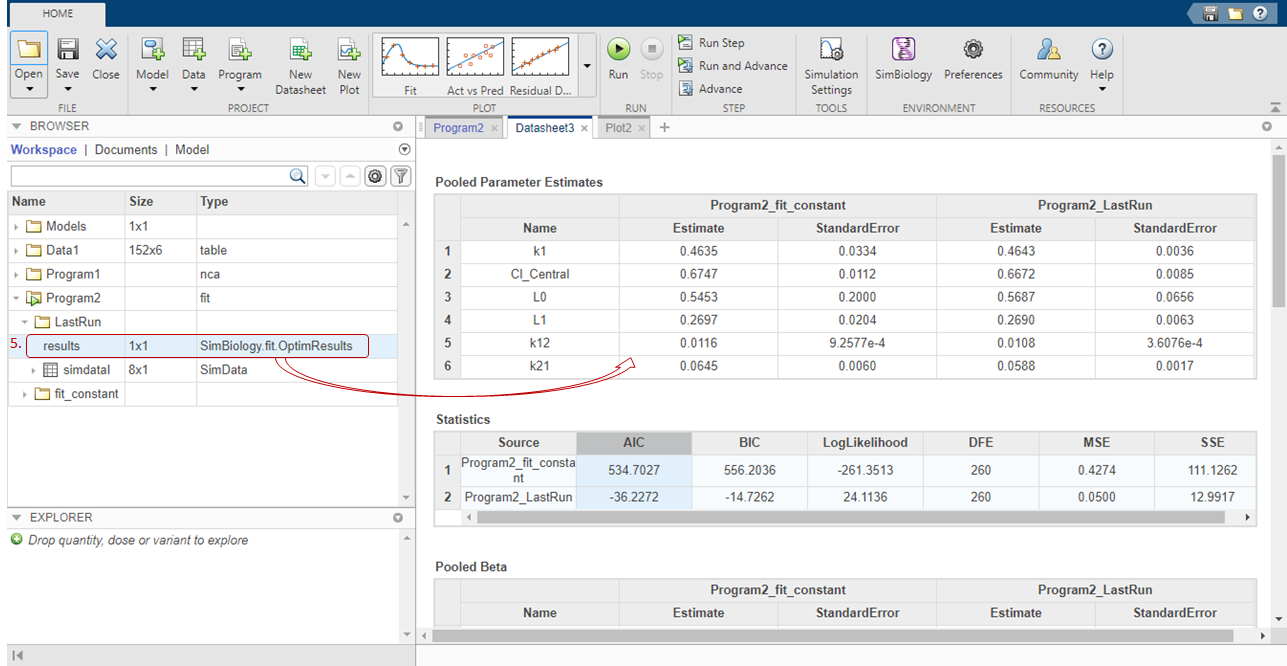The height and width of the screenshot is (666, 1287).
Task: Collapse the Program2 tree node
Action: coord(17,298)
